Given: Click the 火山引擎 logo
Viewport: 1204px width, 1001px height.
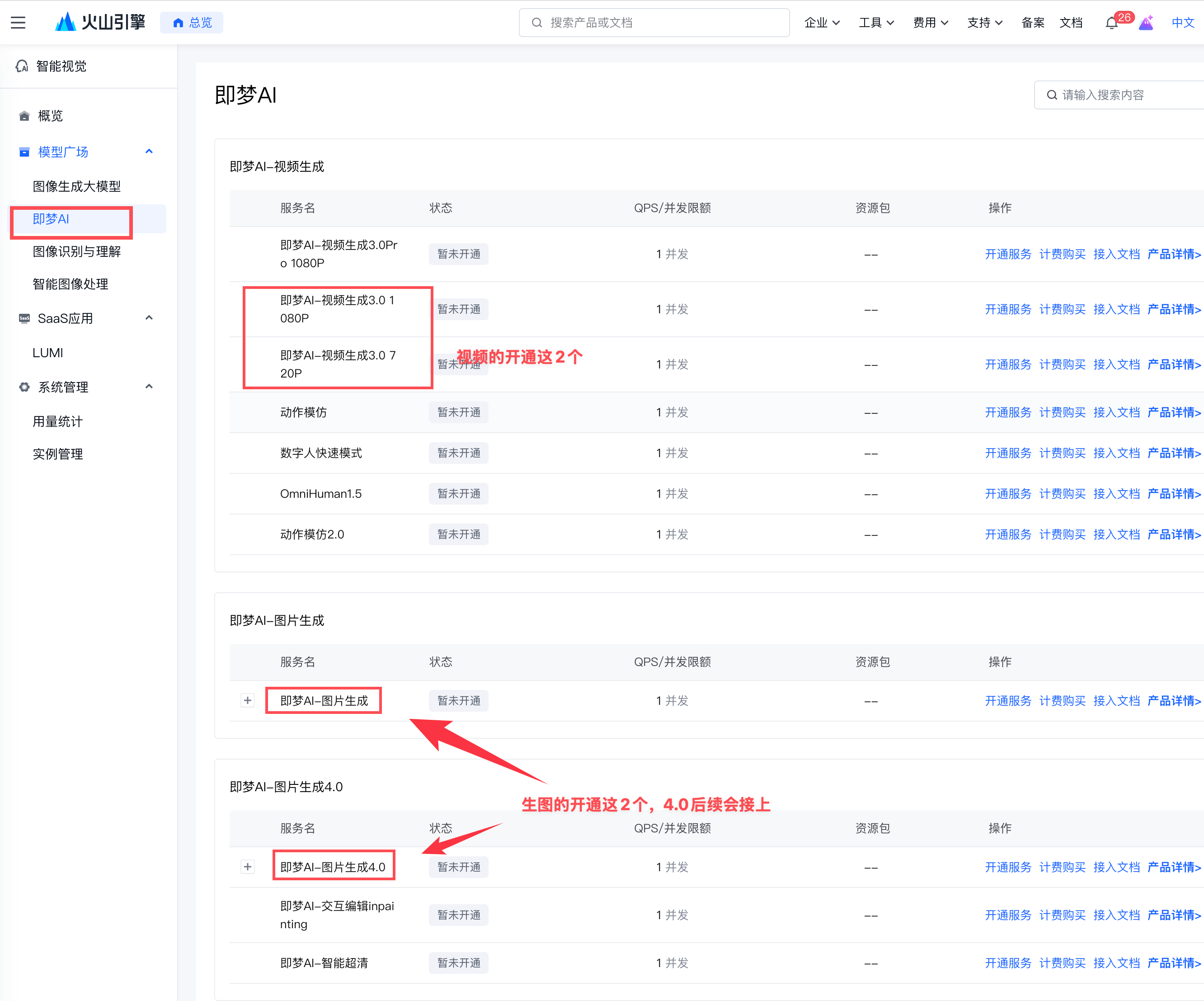Looking at the screenshot, I should [100, 22].
